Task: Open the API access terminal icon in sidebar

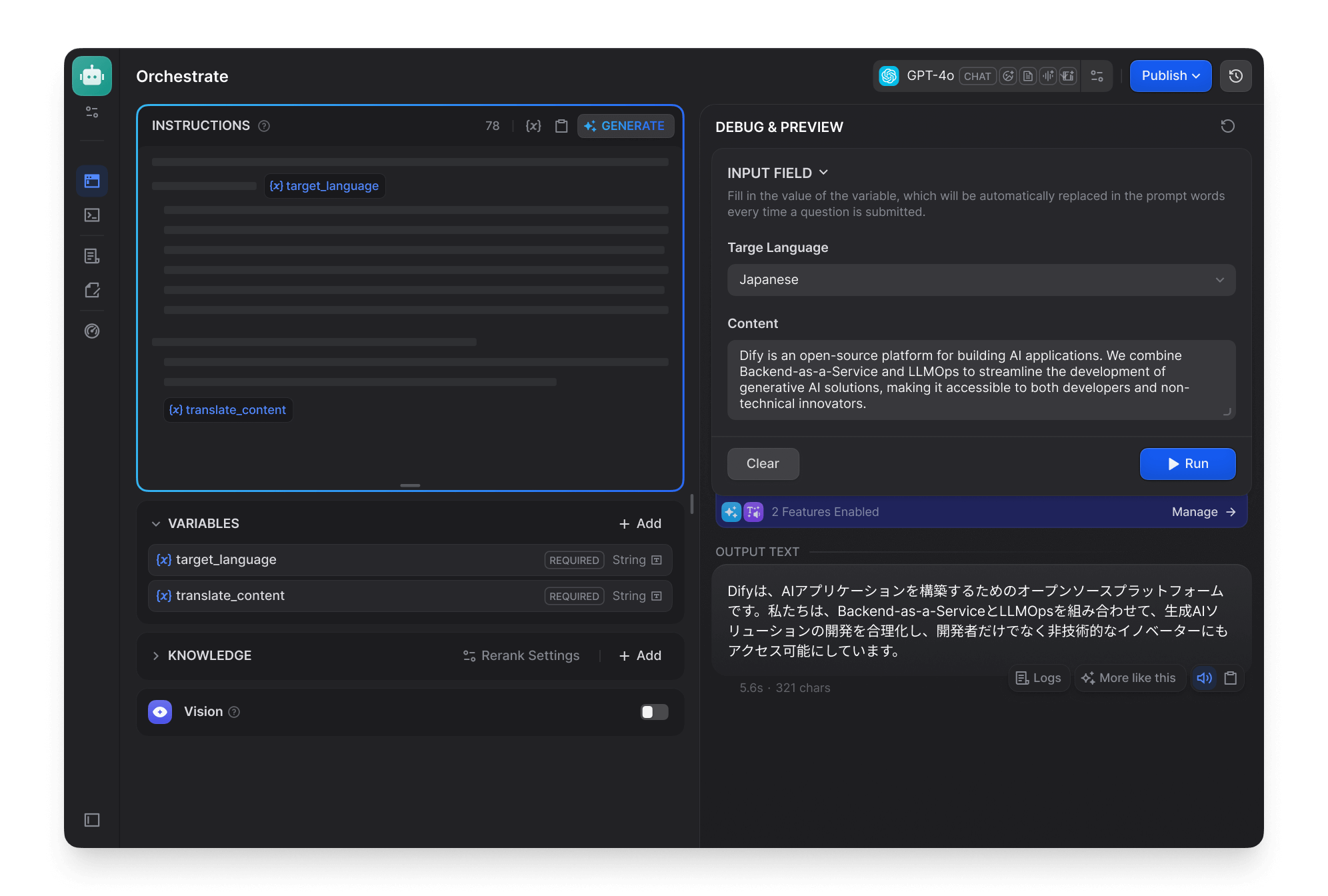Action: point(92,215)
